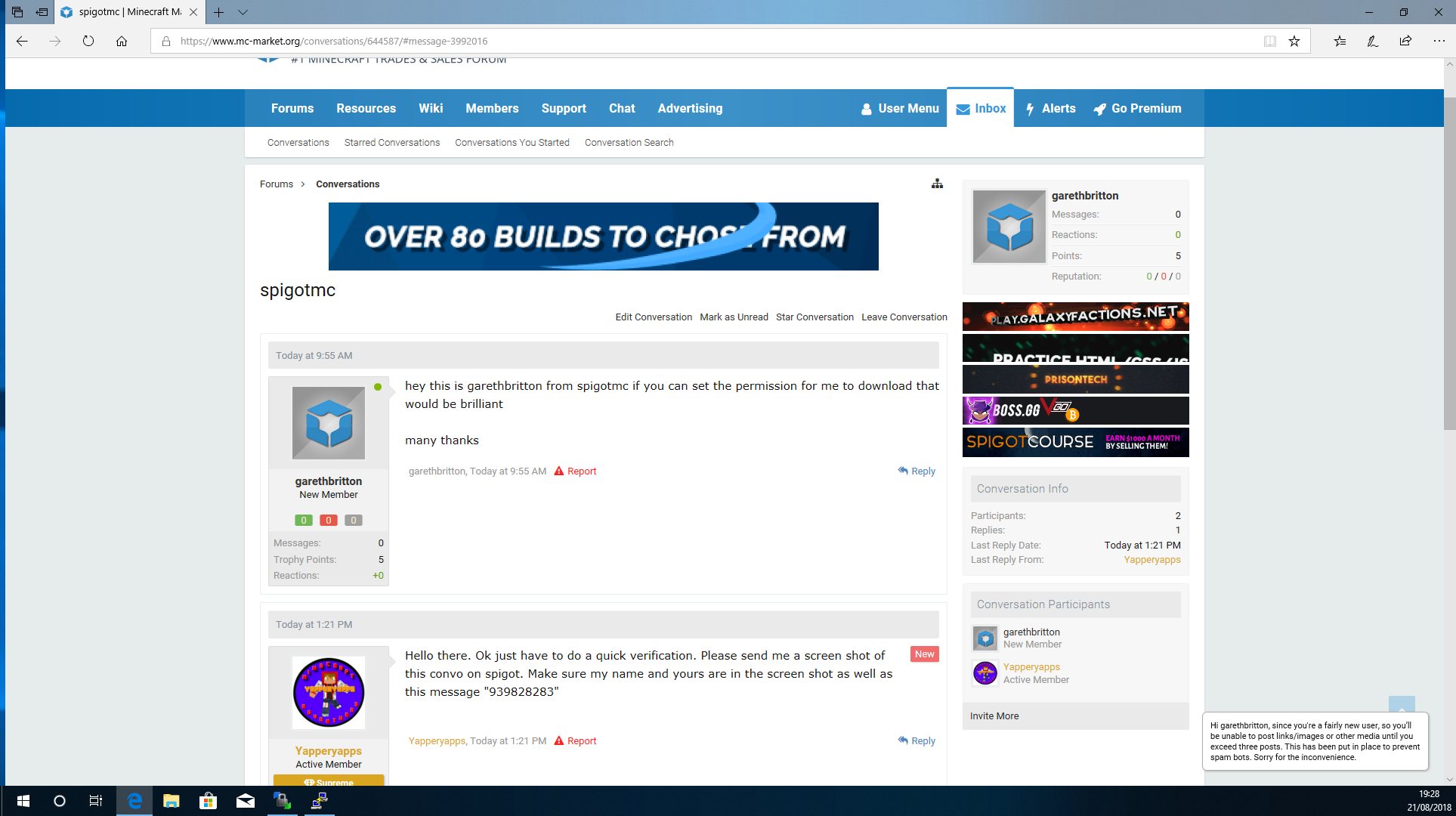Open File Explorer from taskbar
The height and width of the screenshot is (816, 1456).
(x=171, y=801)
